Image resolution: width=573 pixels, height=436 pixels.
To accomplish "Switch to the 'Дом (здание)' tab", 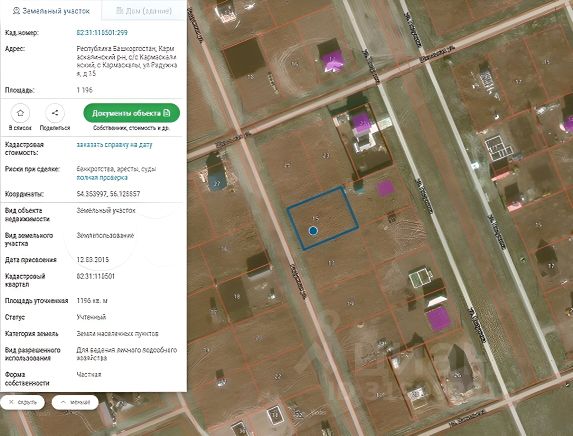I will pyautogui.click(x=144, y=11).
